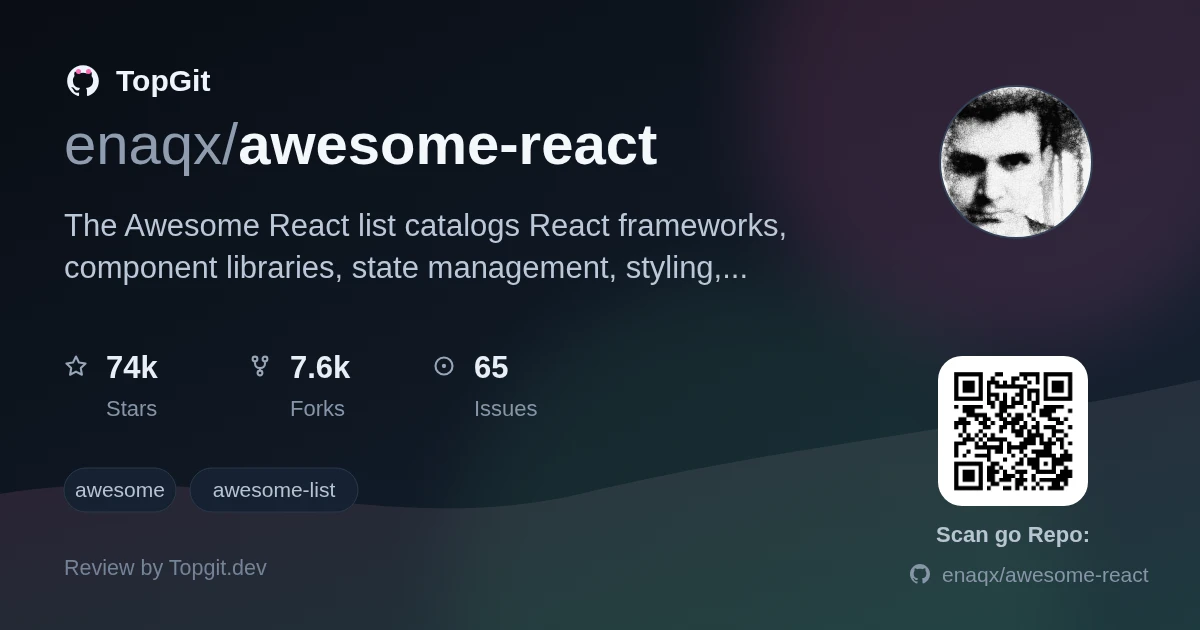
Task: Select the 'awesome' topic tag
Action: [120, 490]
